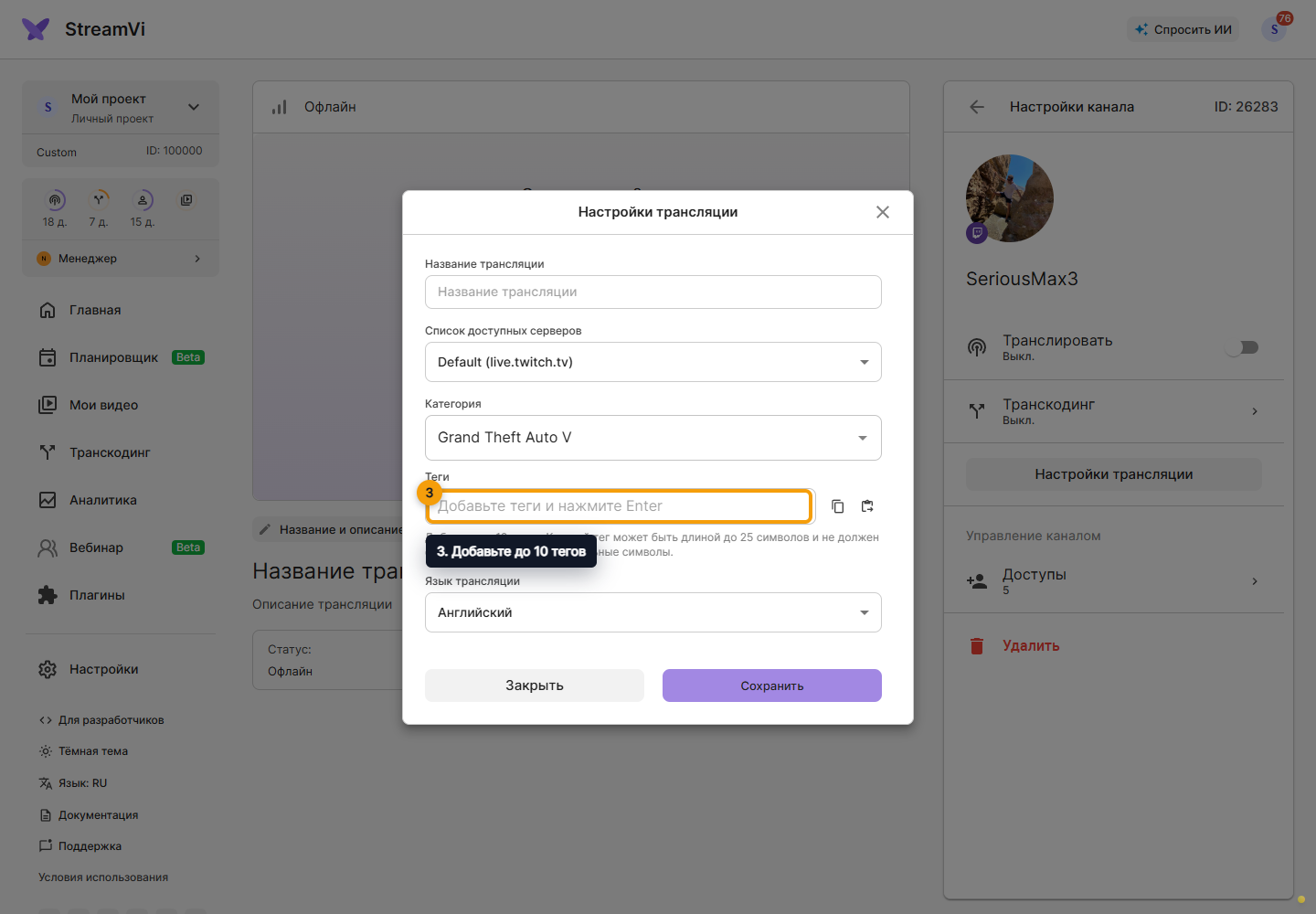Open the Список доступных серверов dropdown
1316x914 pixels.
click(653, 362)
